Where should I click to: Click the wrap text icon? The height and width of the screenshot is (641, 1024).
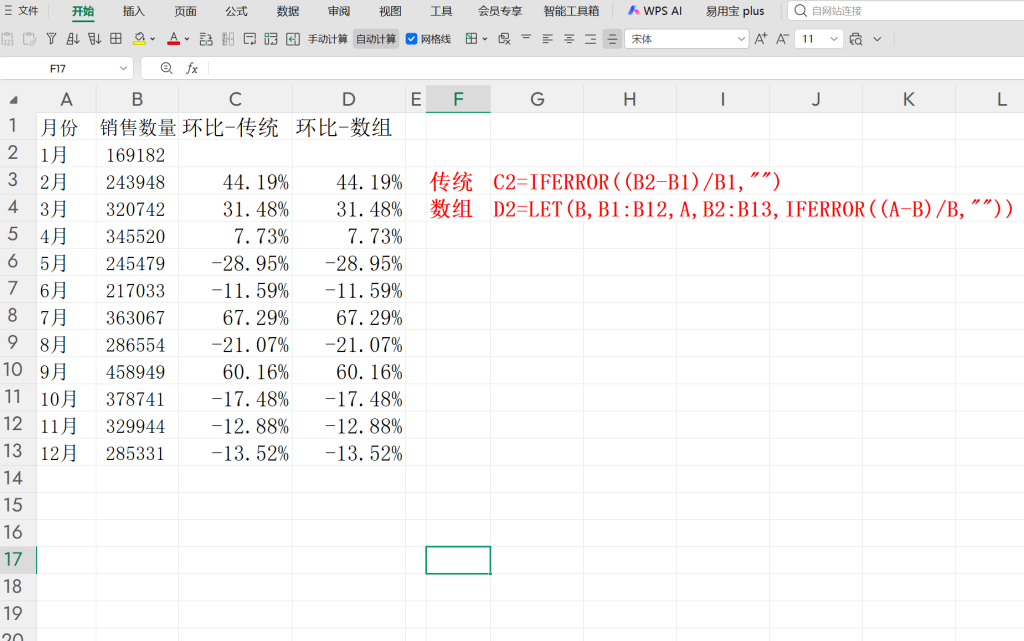click(x=249, y=39)
